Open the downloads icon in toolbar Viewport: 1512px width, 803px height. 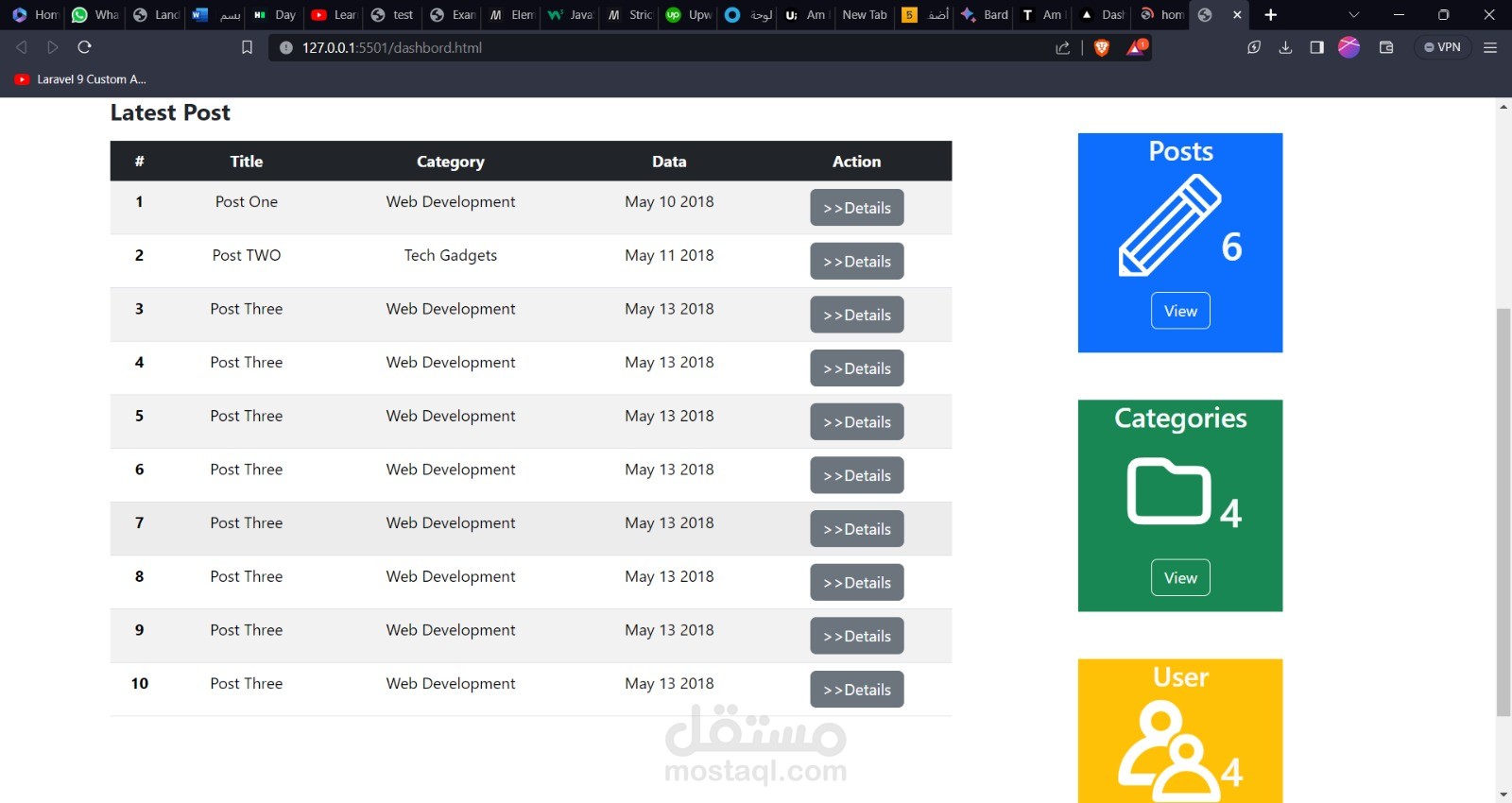click(x=1285, y=47)
